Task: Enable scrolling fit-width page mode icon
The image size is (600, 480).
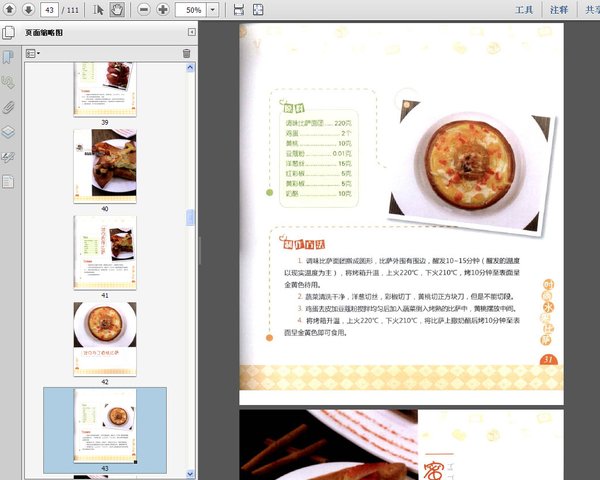Action: tap(239, 10)
